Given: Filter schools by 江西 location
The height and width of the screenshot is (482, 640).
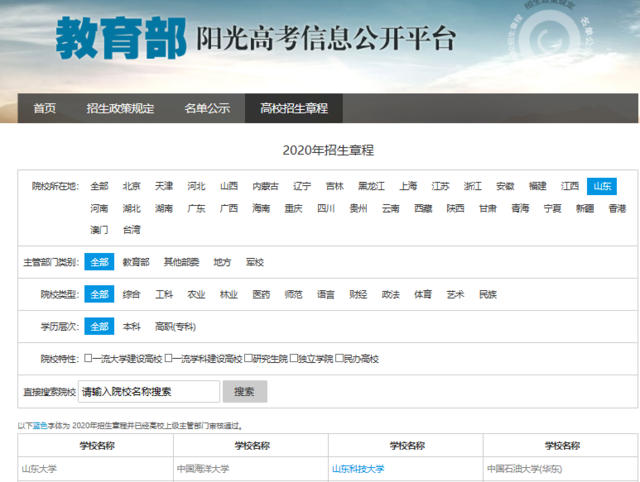Looking at the screenshot, I should pyautogui.click(x=570, y=186).
